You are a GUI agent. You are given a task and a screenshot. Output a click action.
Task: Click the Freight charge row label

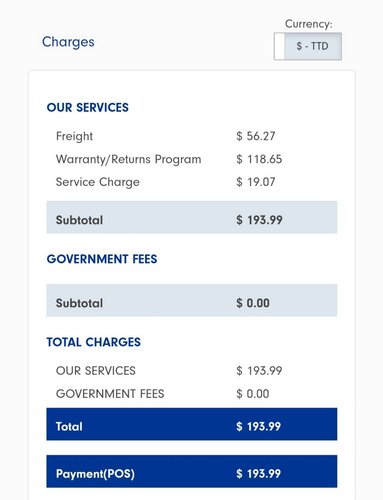pos(74,136)
